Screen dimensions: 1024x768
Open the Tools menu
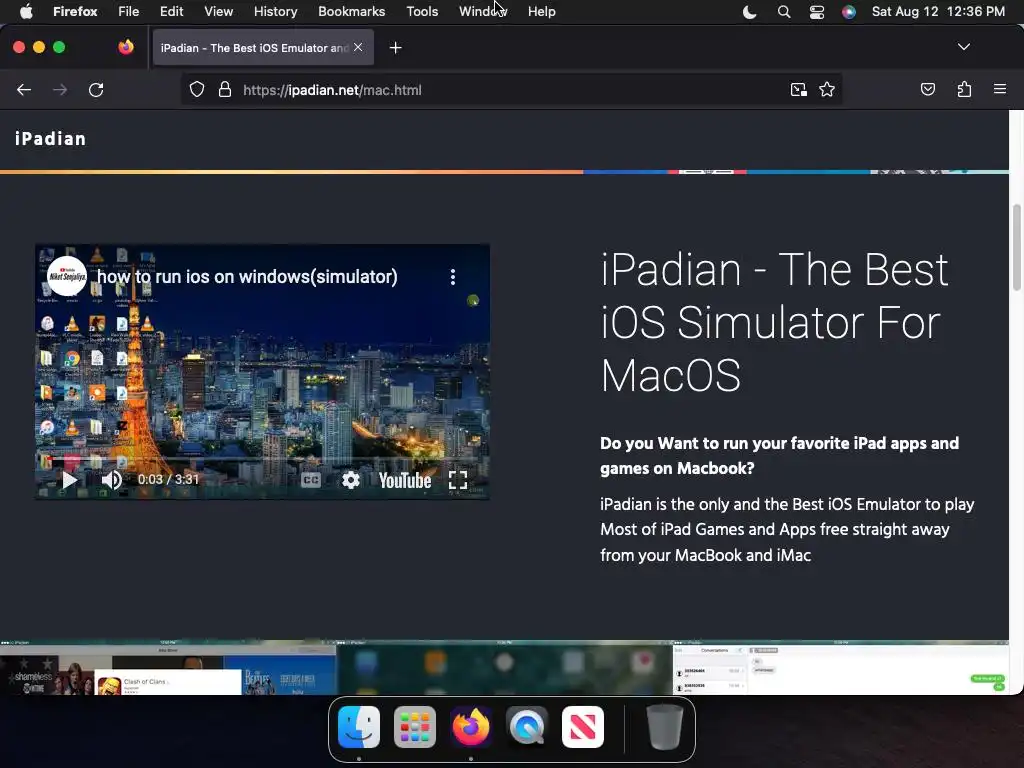coord(422,11)
